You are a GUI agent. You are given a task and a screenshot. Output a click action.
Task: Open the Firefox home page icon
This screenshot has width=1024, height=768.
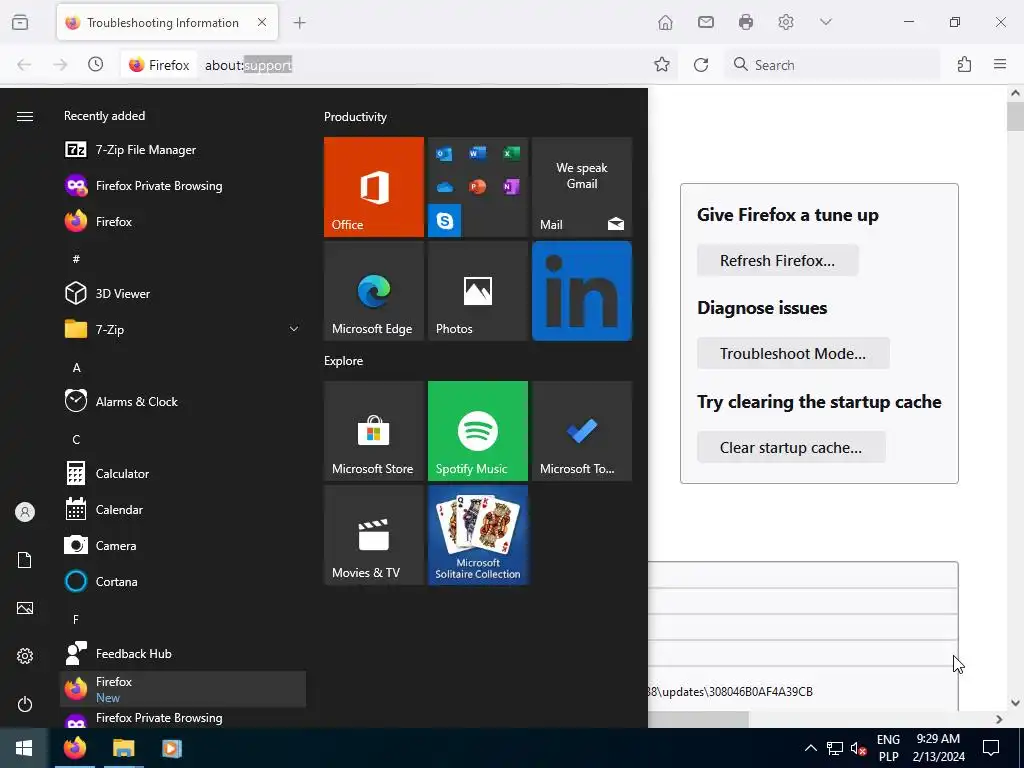tap(665, 23)
